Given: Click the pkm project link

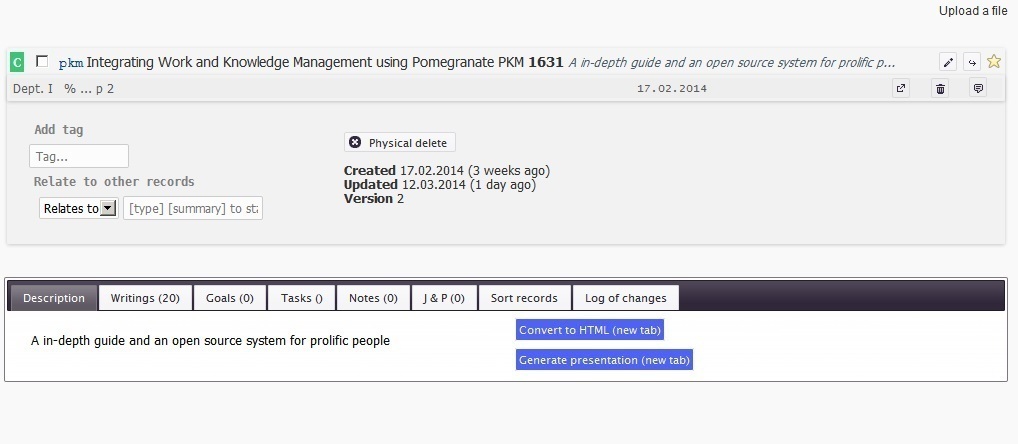Looking at the screenshot, I should click(x=71, y=63).
